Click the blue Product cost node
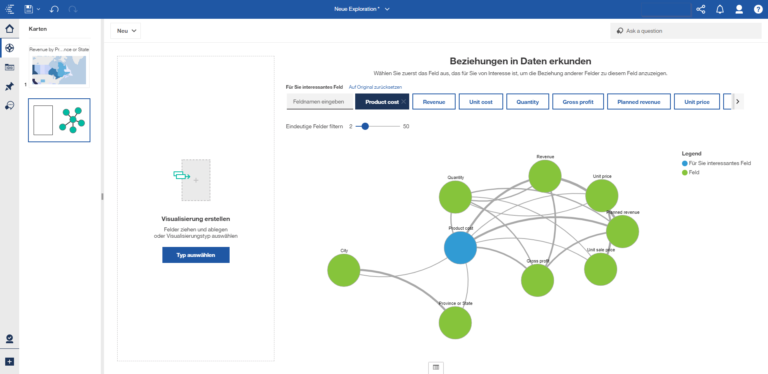The image size is (768, 374). pos(460,248)
